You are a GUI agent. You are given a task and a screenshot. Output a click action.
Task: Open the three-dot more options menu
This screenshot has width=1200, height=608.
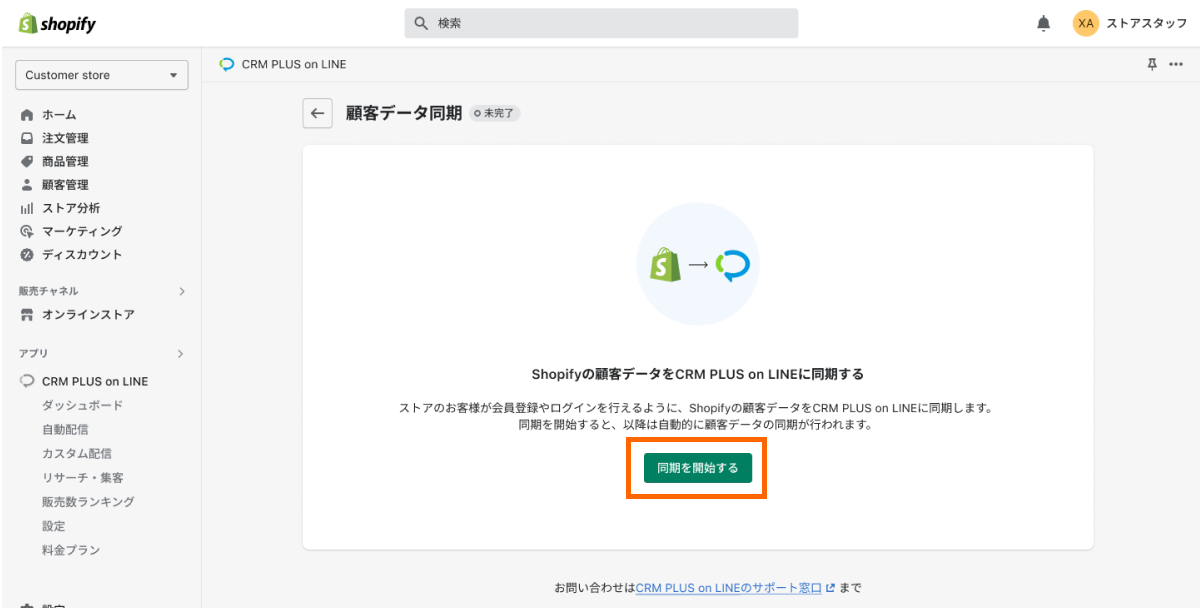[x=1176, y=64]
